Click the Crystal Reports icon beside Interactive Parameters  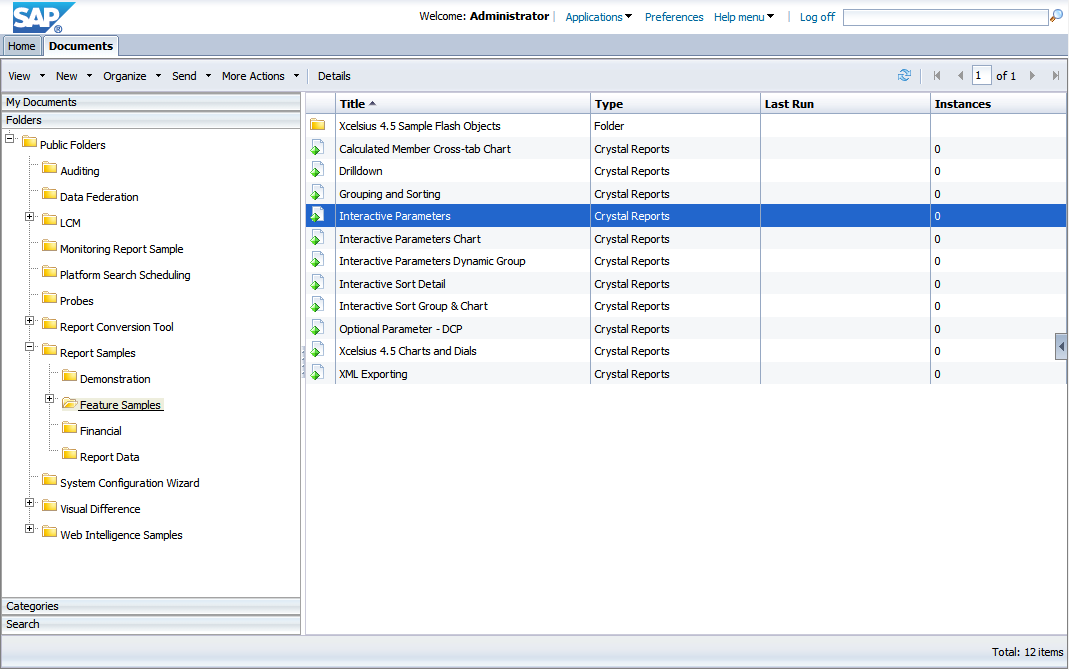[x=320, y=215]
